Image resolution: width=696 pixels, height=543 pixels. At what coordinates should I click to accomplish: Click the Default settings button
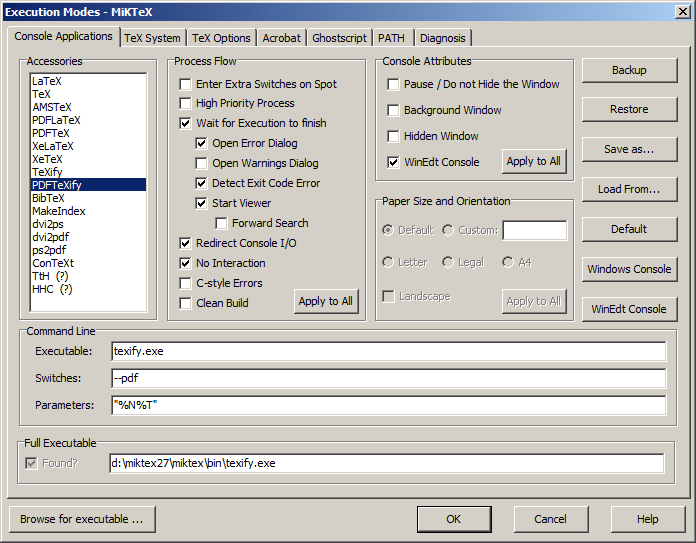coord(629,229)
